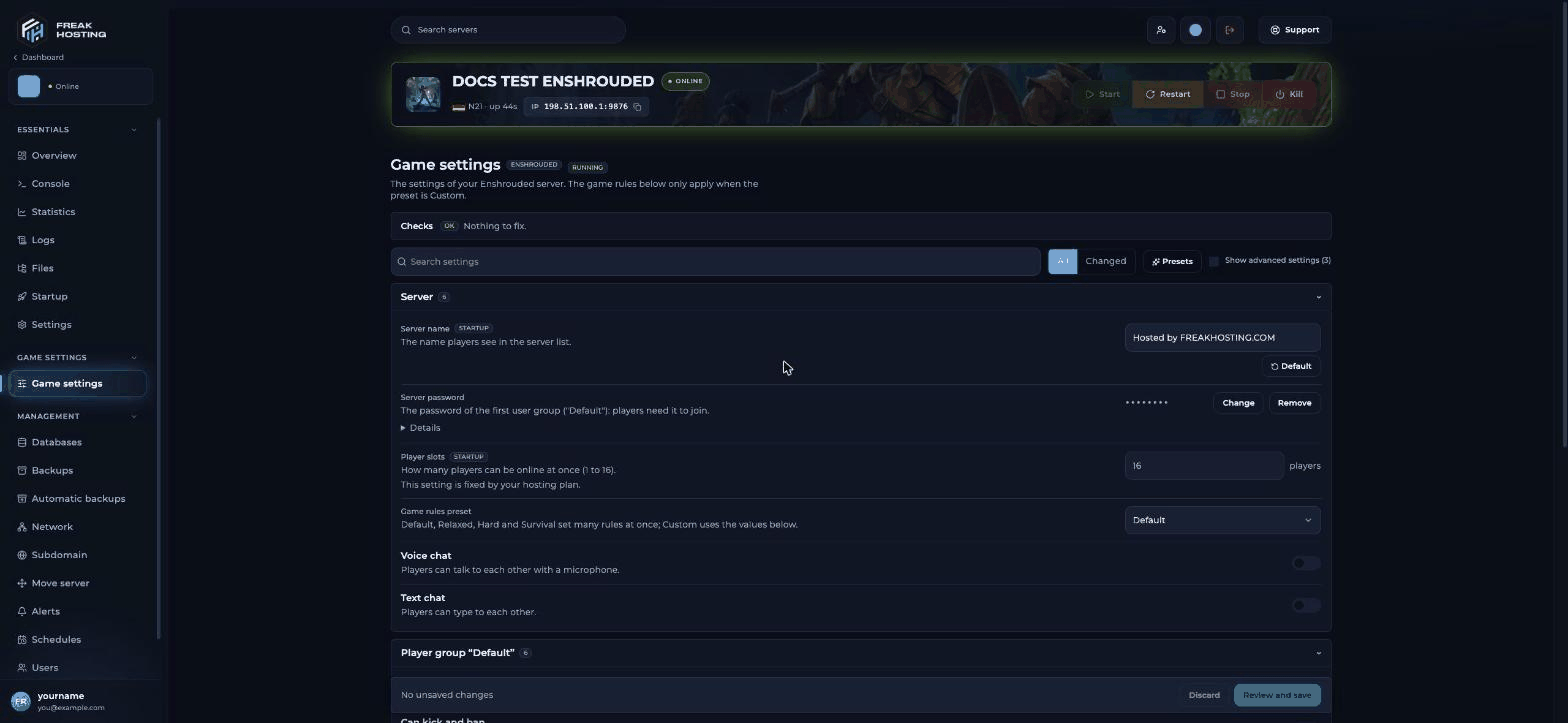Open the Files manager
The image size is (1568, 723).
point(42,268)
